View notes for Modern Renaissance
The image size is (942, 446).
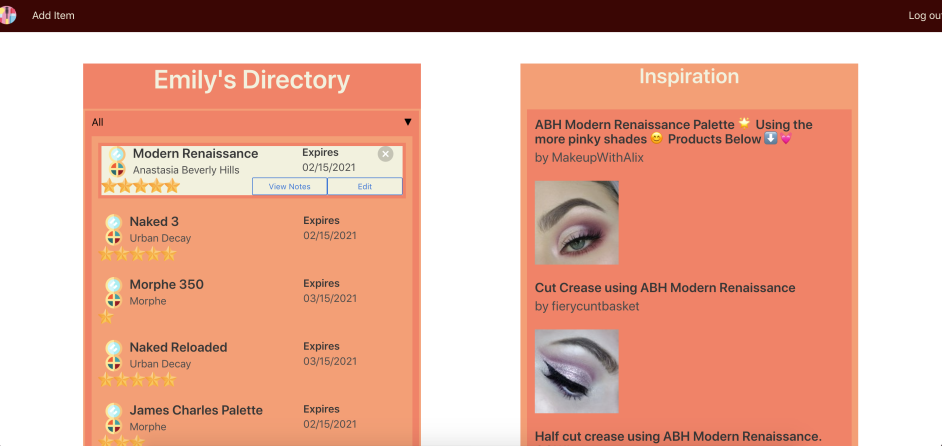[290, 186]
